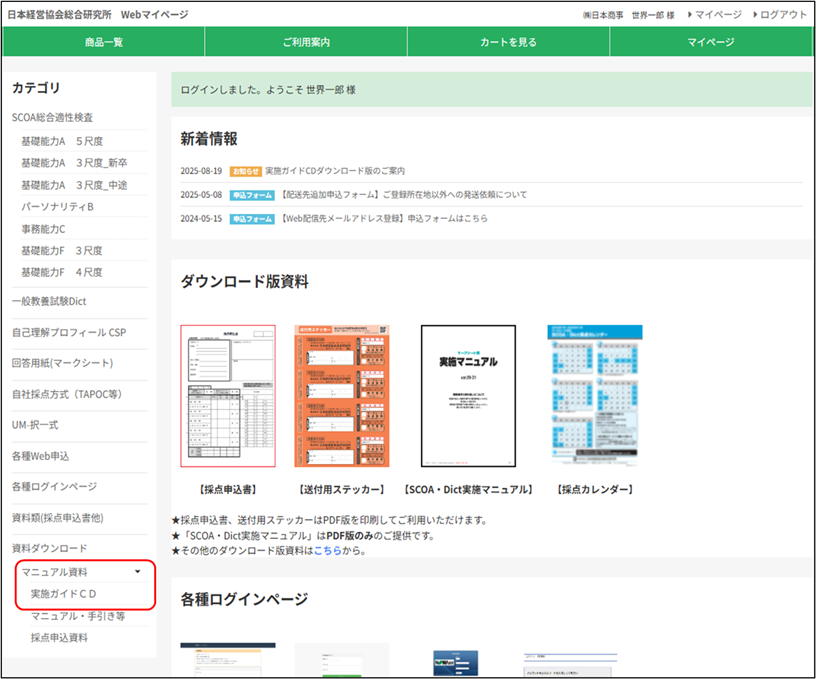Select パーソナリティB in the category list
Image resolution: width=816 pixels, height=679 pixels.
pos(57,206)
